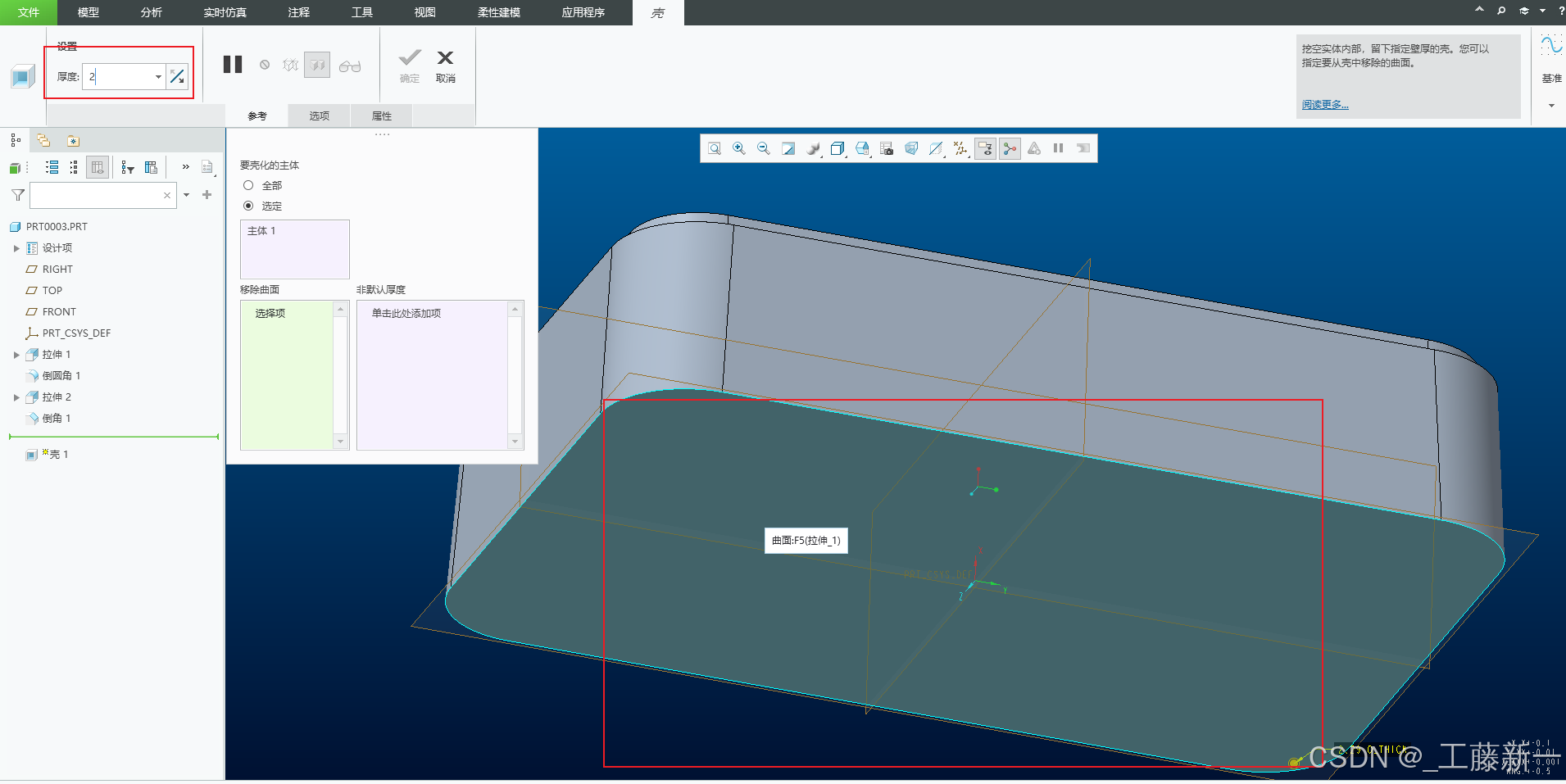This screenshot has width=1566, height=784.
Task: Select the PRT_CSYS_DEF tree item
Action: (75, 333)
